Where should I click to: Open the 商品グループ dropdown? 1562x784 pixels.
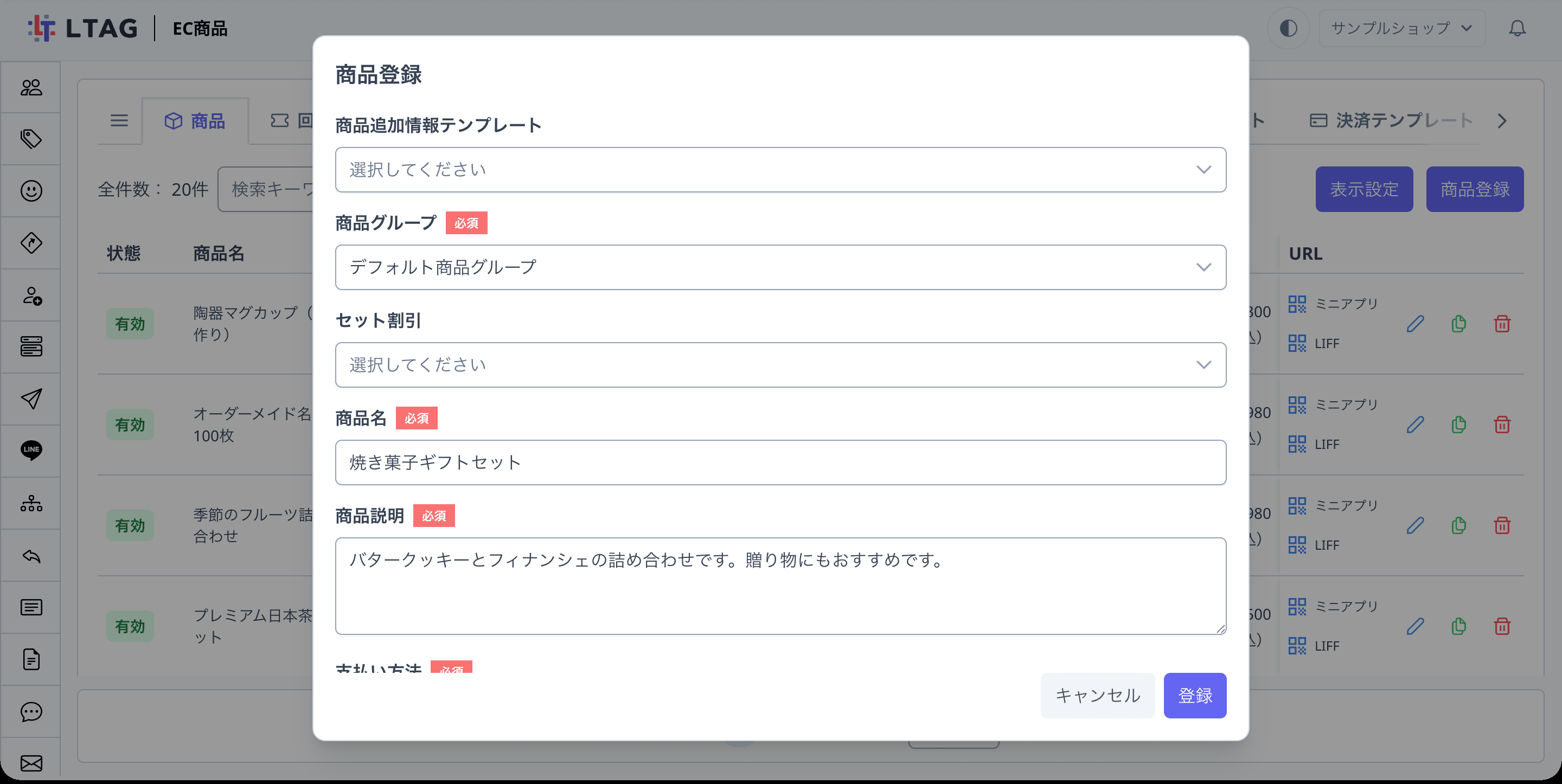pyautogui.click(x=780, y=267)
